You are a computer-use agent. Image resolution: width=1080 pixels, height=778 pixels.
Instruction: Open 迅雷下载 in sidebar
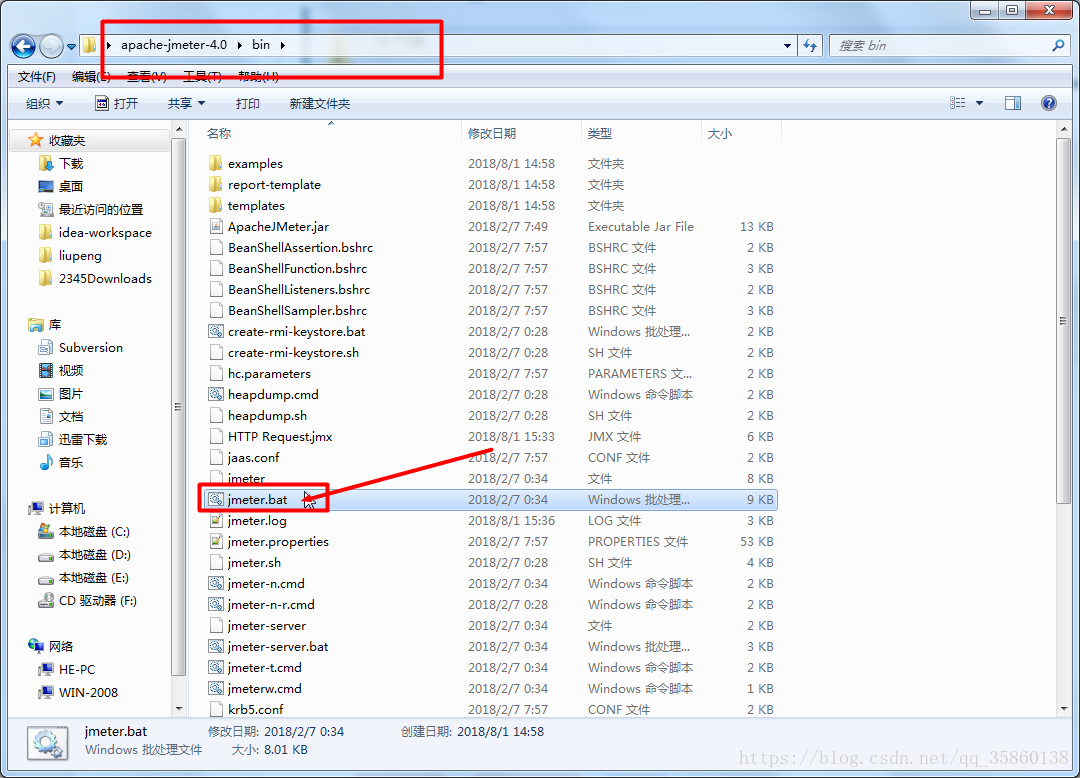pyautogui.click(x=83, y=439)
